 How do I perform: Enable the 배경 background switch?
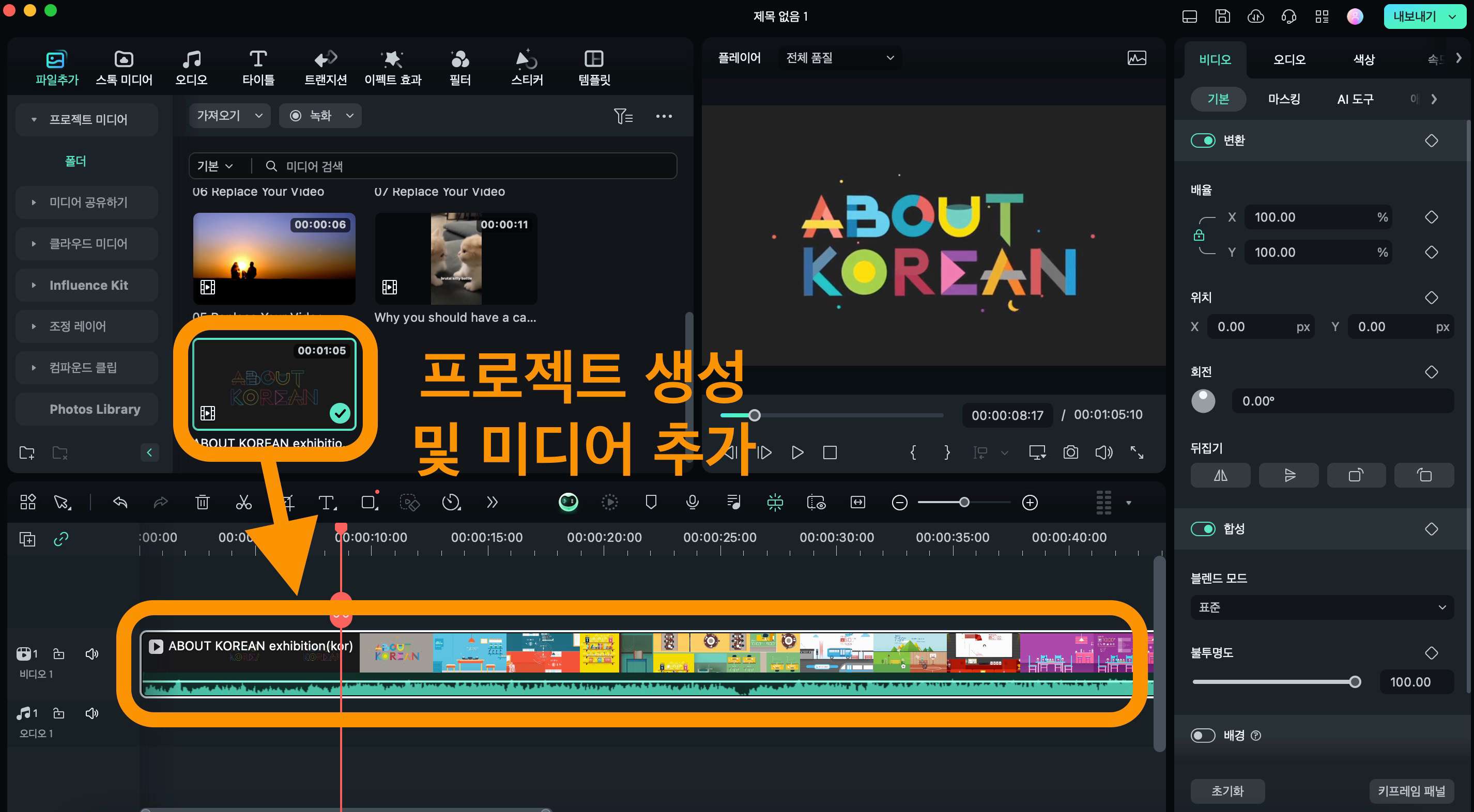click(1203, 735)
